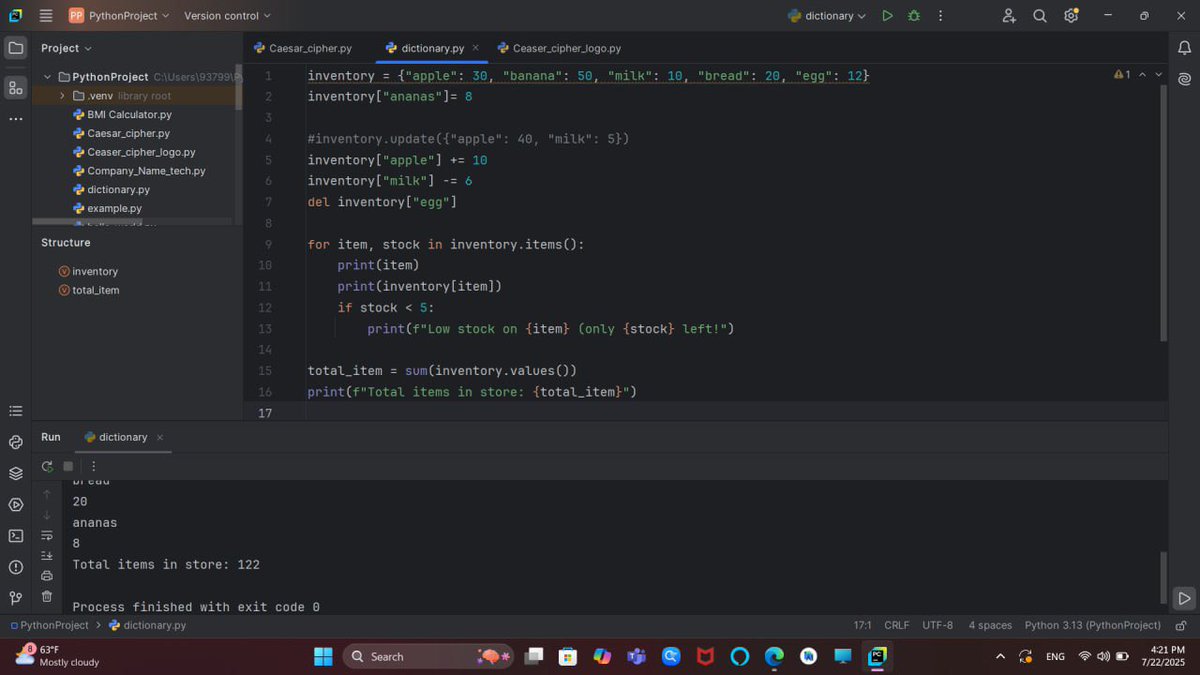Open the Windows Start menu
The image size is (1200, 675).
[323, 656]
